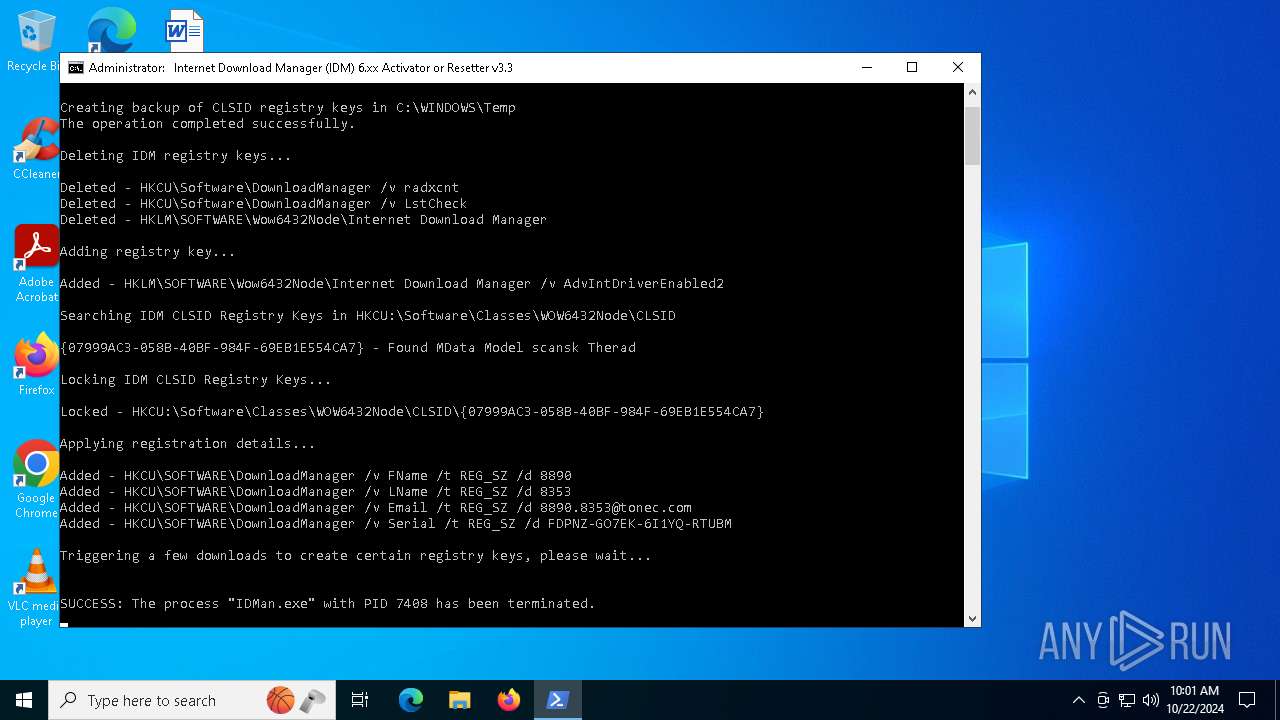This screenshot has height=720, width=1280.
Task: Launch the CCleaner desktop shortcut
Action: click(x=36, y=150)
